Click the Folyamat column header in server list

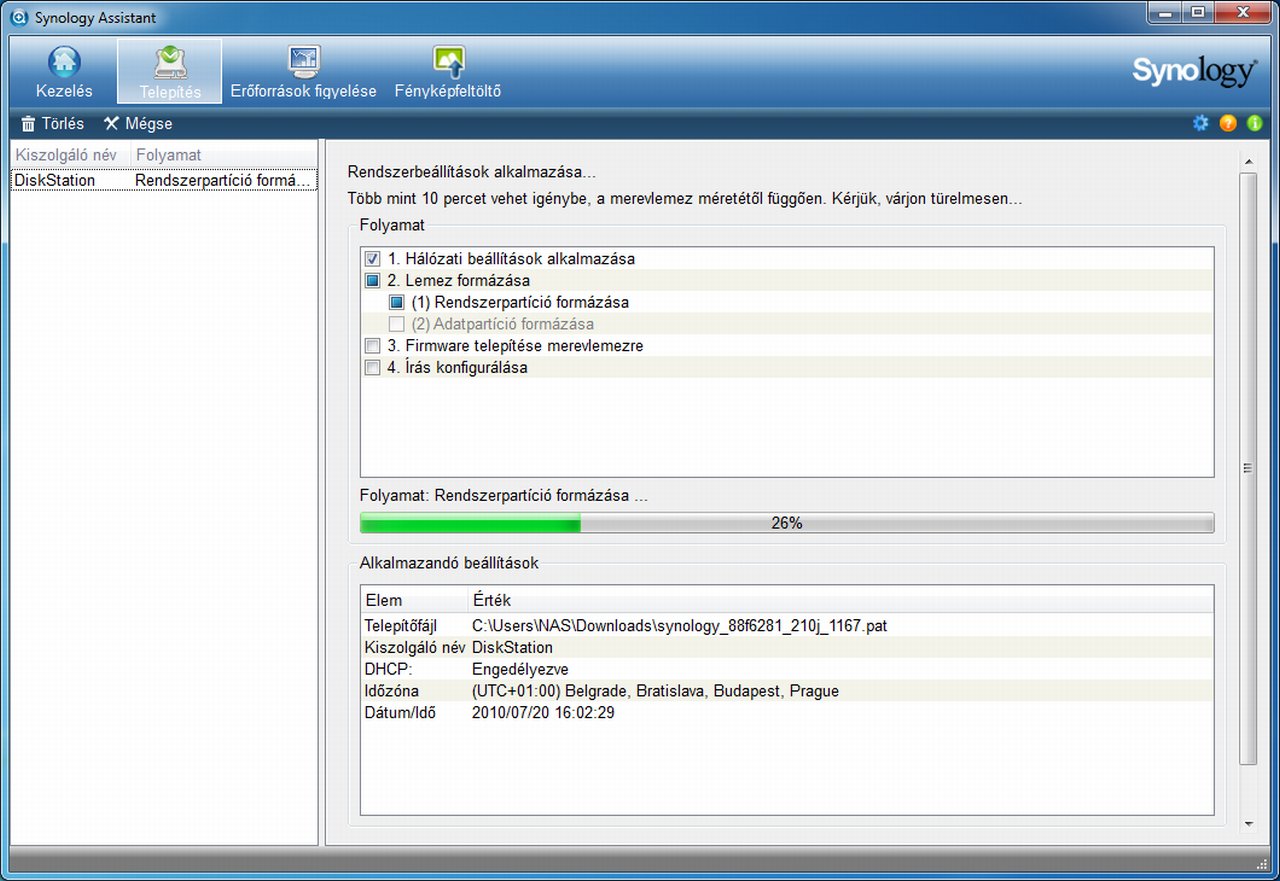point(224,155)
